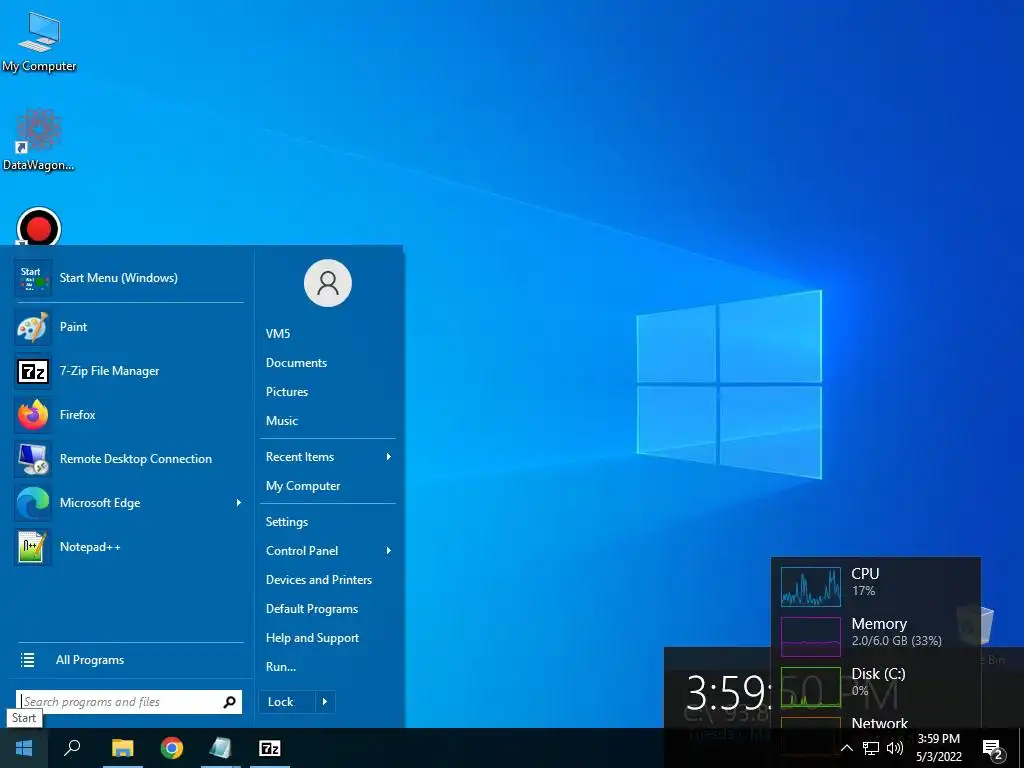Click the Memory usage graph
The height and width of the screenshot is (768, 1024).
pyautogui.click(x=810, y=637)
